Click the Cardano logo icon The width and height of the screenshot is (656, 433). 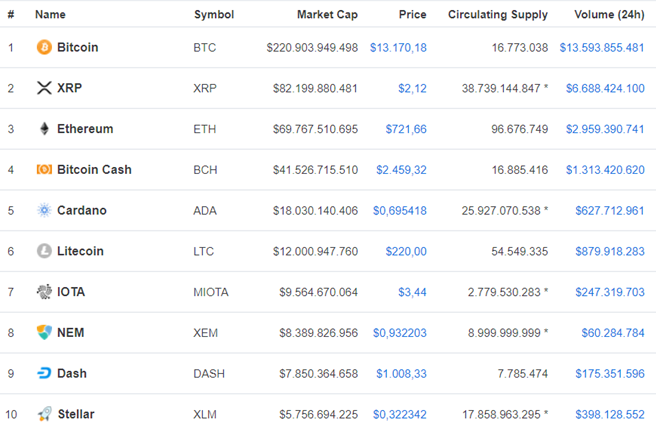tap(44, 210)
